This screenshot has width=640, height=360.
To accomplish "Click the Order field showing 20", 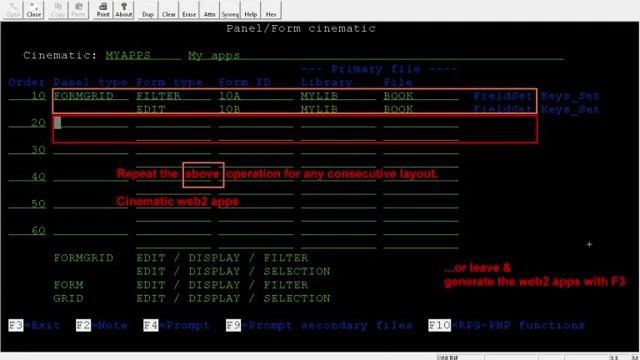I will click(x=27, y=123).
